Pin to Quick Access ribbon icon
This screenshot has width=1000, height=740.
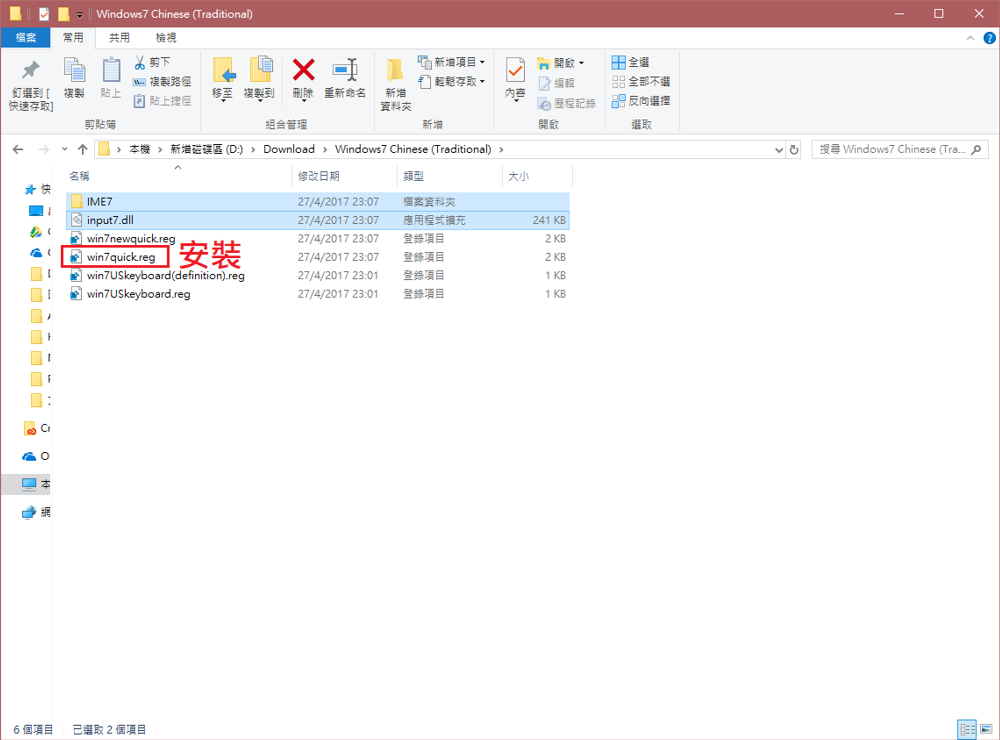31,70
